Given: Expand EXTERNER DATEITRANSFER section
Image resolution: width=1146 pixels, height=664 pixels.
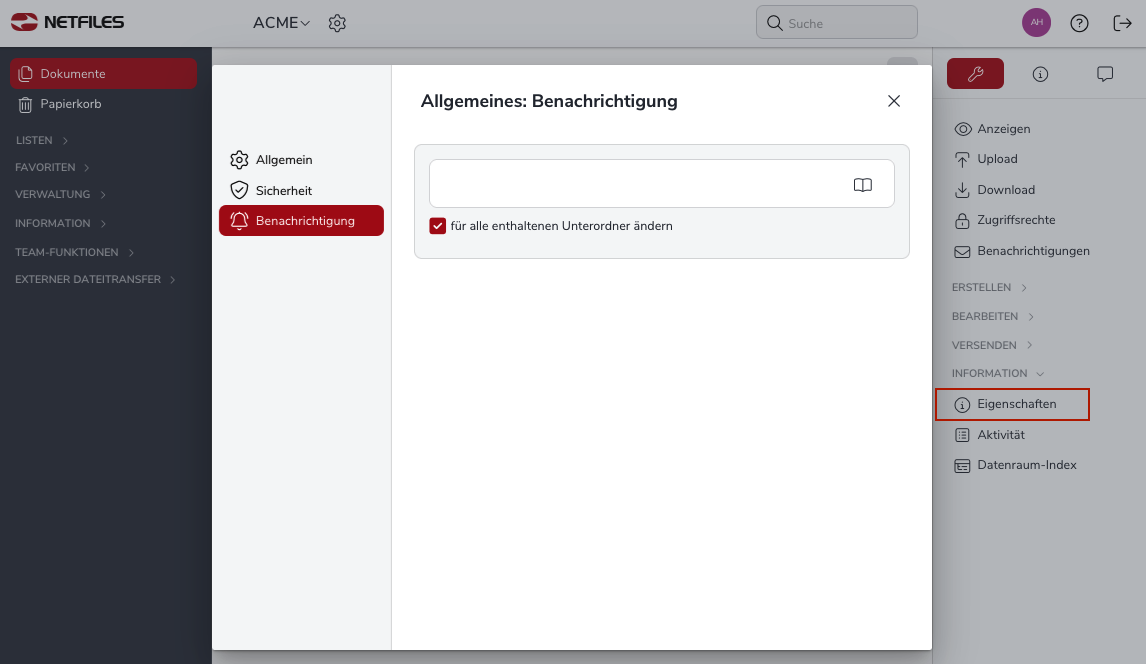Looking at the screenshot, I should tap(95, 279).
